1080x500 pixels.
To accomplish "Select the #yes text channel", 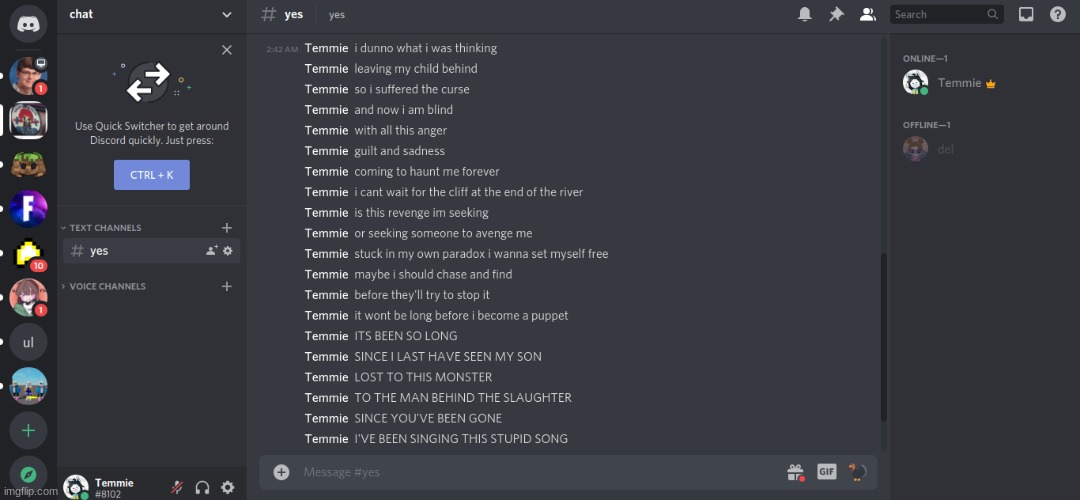I will [152, 251].
